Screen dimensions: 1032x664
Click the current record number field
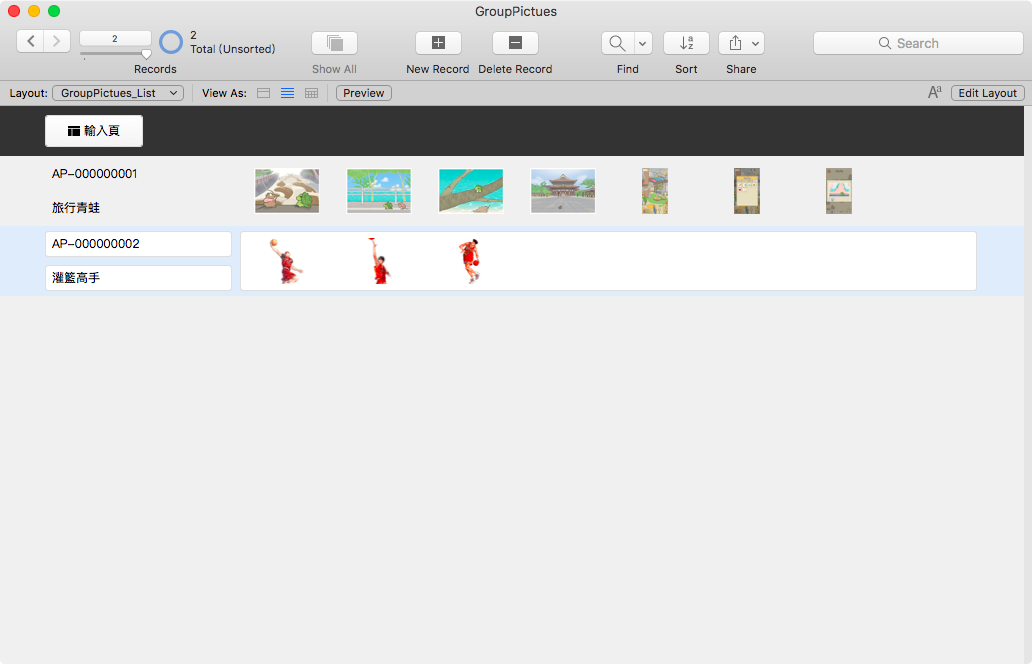click(115, 39)
